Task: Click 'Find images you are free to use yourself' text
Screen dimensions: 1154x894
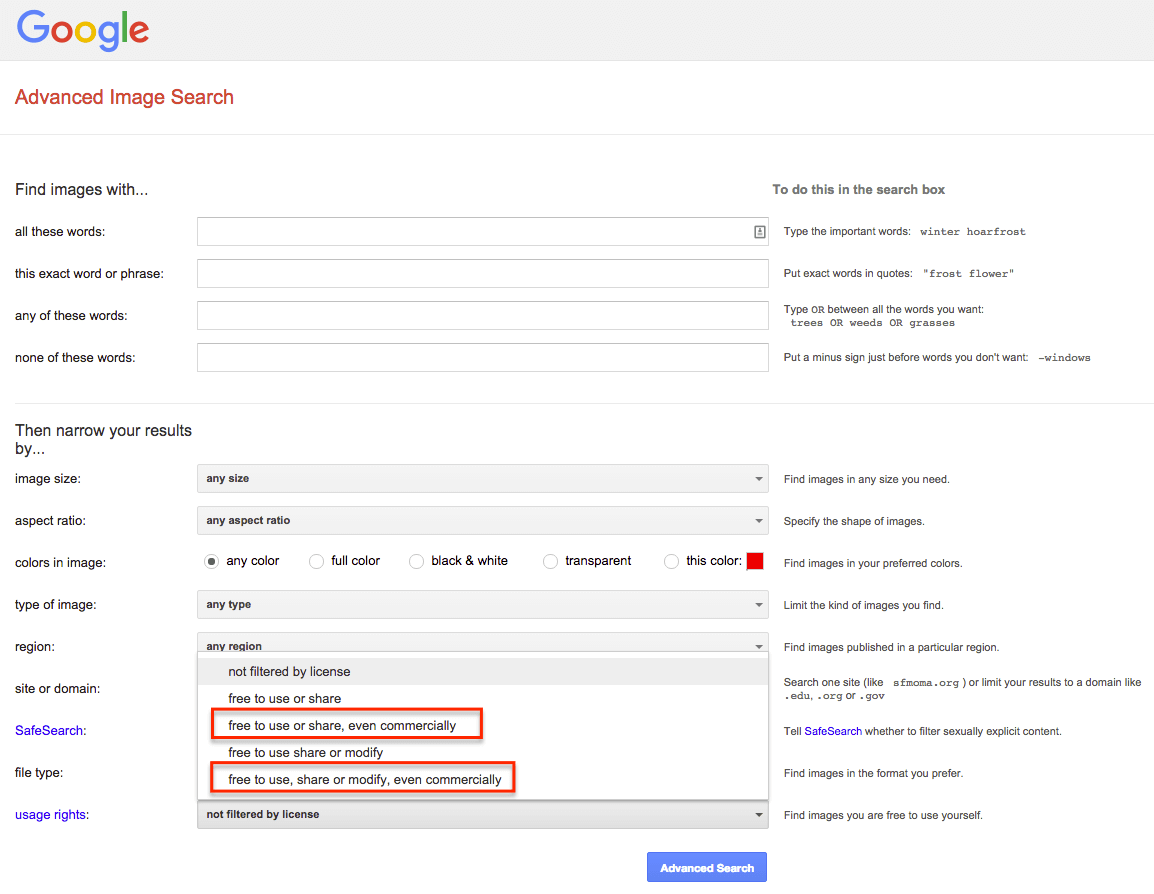Action: point(883,815)
